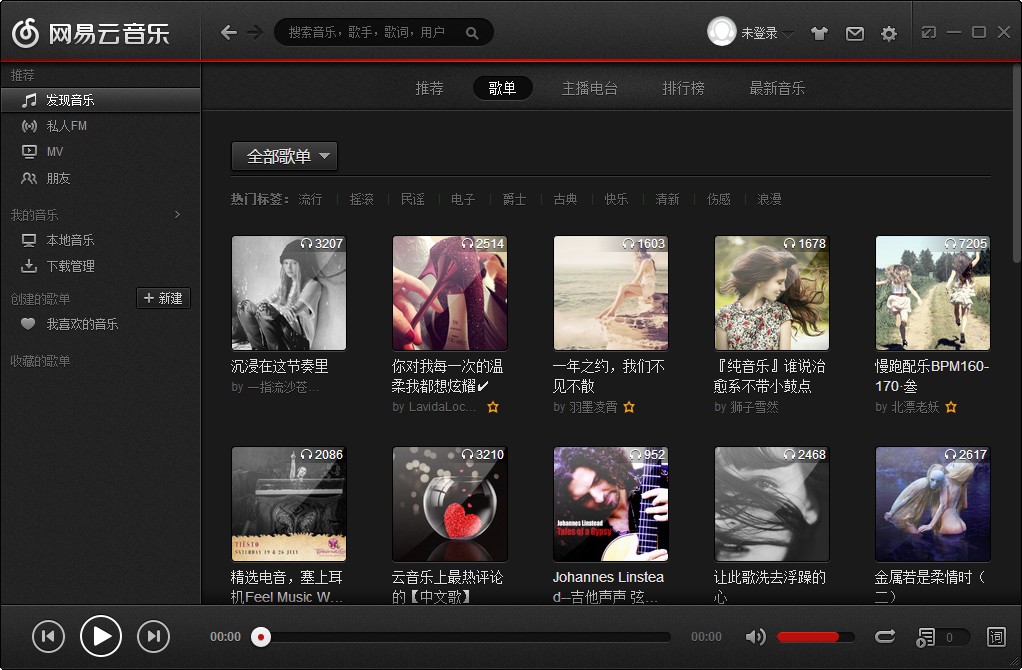
Task: Open the message inbox envelope icon
Action: 854,32
